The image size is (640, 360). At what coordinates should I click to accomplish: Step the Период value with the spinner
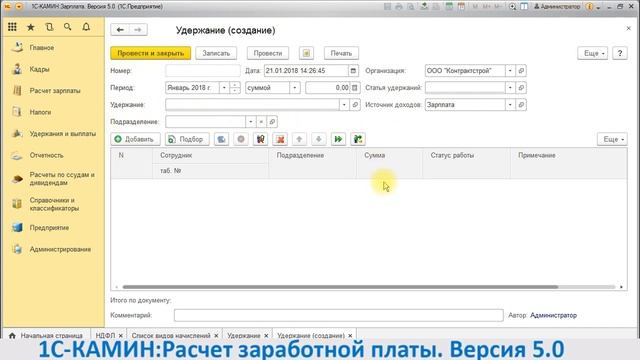[235, 88]
